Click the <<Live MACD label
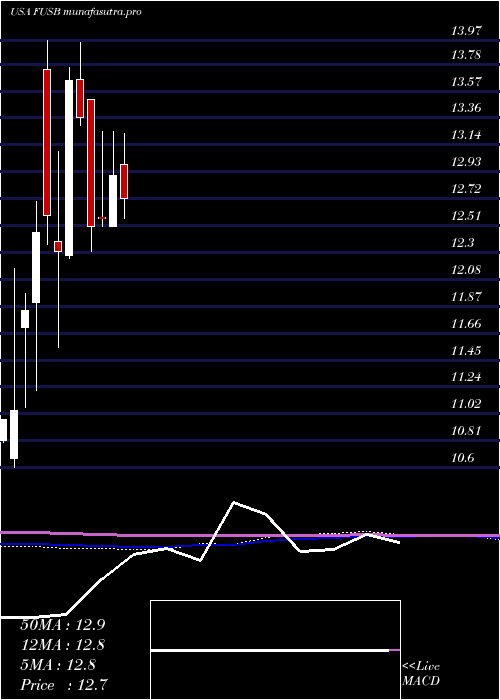The height and width of the screenshot is (700, 500). pyautogui.click(x=421, y=674)
